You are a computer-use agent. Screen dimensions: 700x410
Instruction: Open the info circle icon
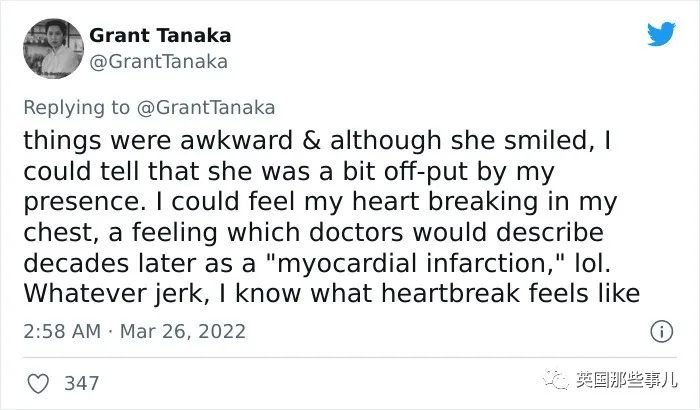pos(661,331)
